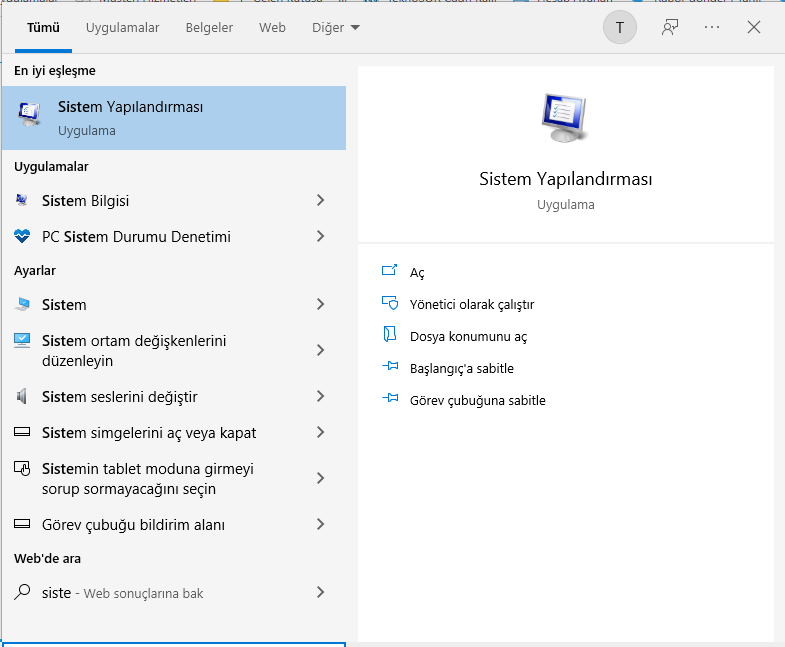Open Sistem simgelerini aç veya kapat result
This screenshot has width=785, height=647.
174,433
